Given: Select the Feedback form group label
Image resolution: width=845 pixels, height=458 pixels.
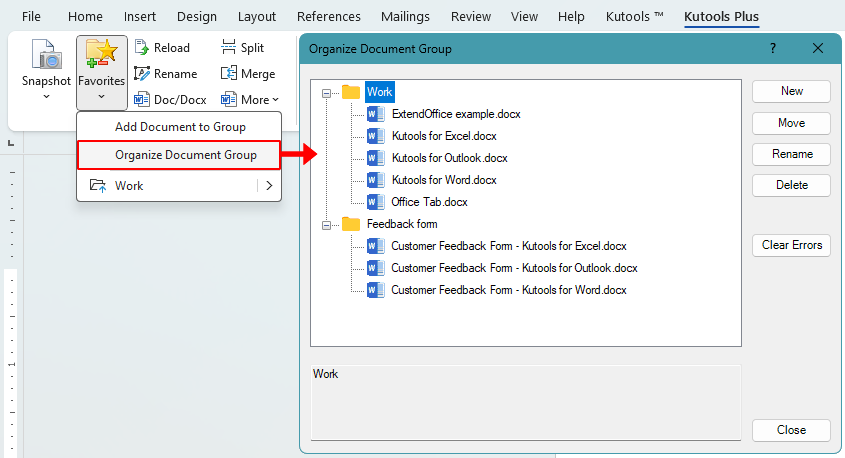Looking at the screenshot, I should pyautogui.click(x=402, y=224).
